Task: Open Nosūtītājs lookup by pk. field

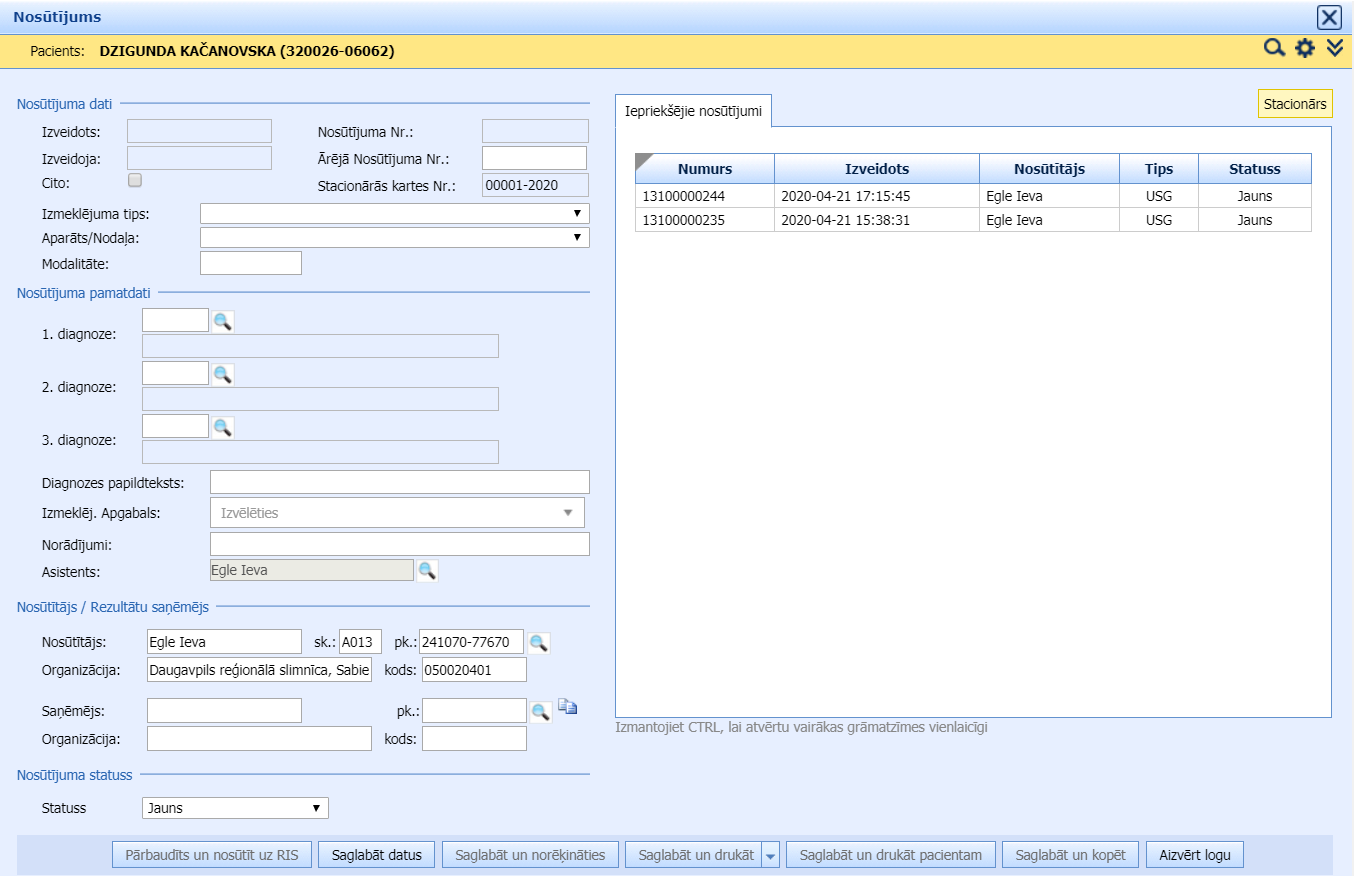Action: click(539, 643)
